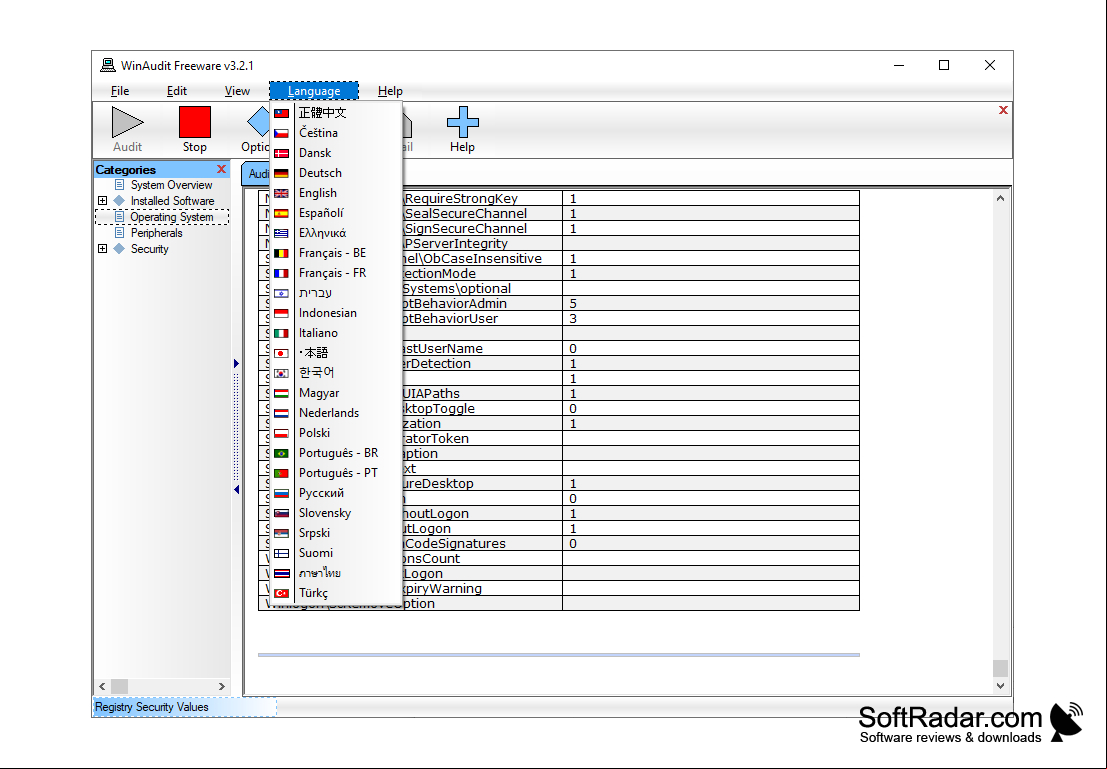Click the red Stop toolbar button

(x=195, y=129)
